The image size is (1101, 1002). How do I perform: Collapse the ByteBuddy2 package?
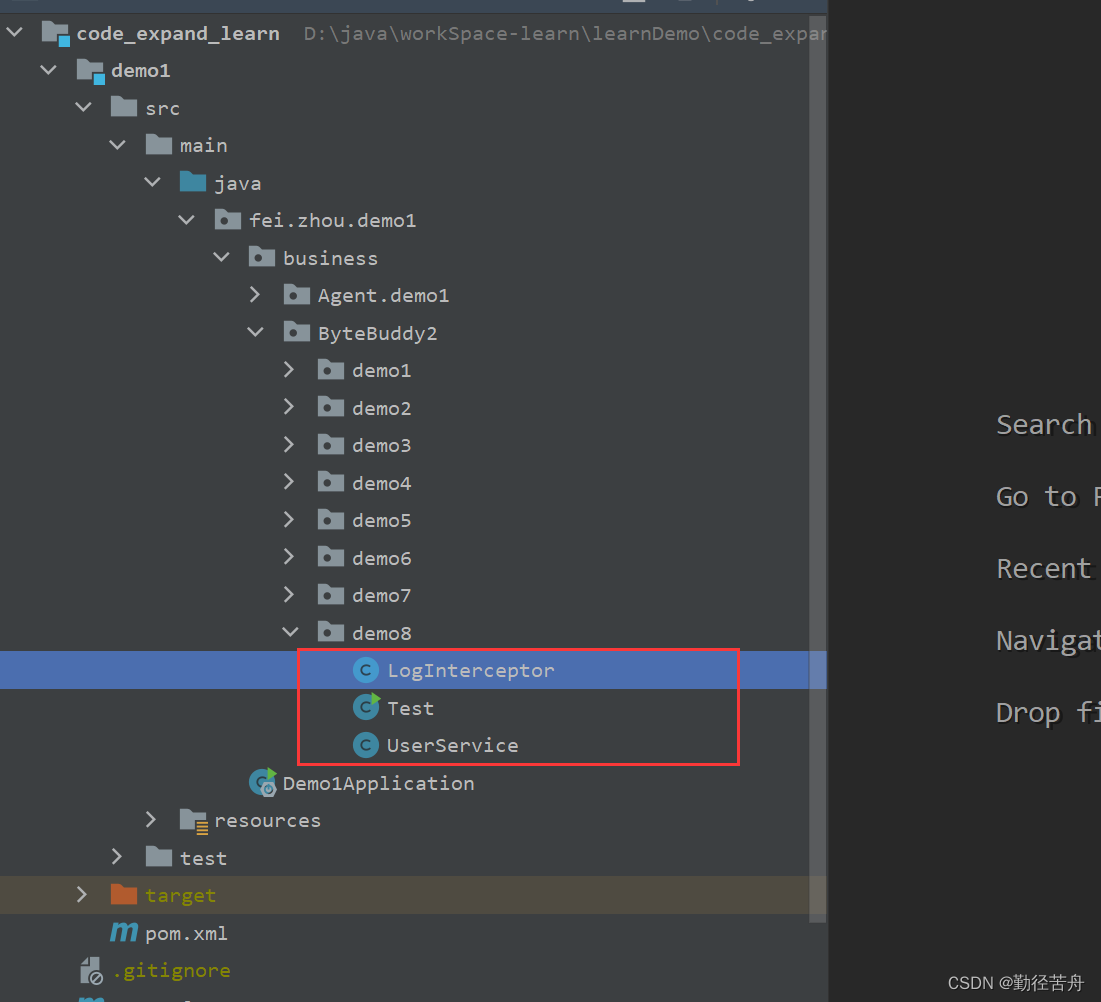[x=255, y=332]
